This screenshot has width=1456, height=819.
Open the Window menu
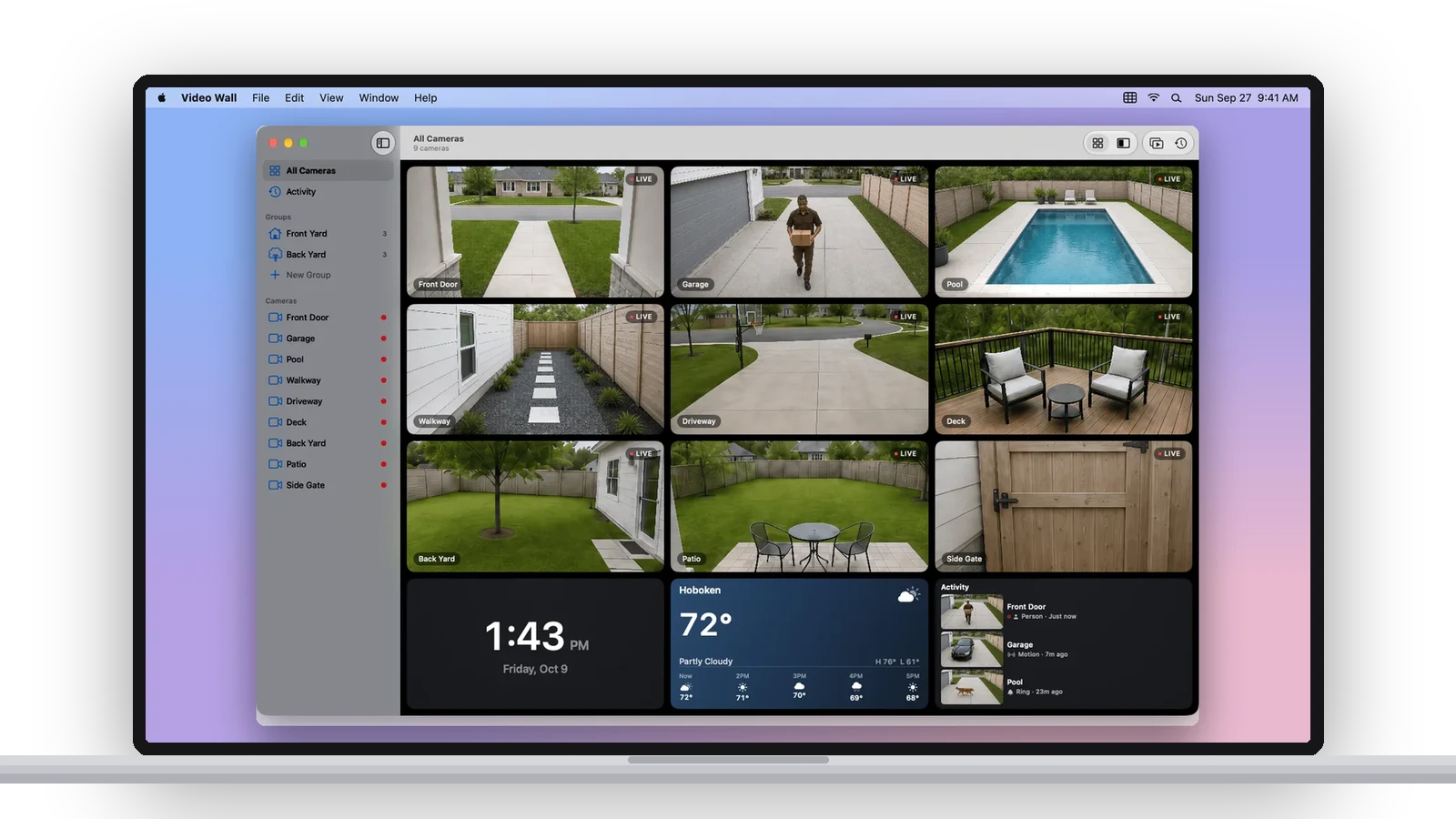(x=379, y=97)
